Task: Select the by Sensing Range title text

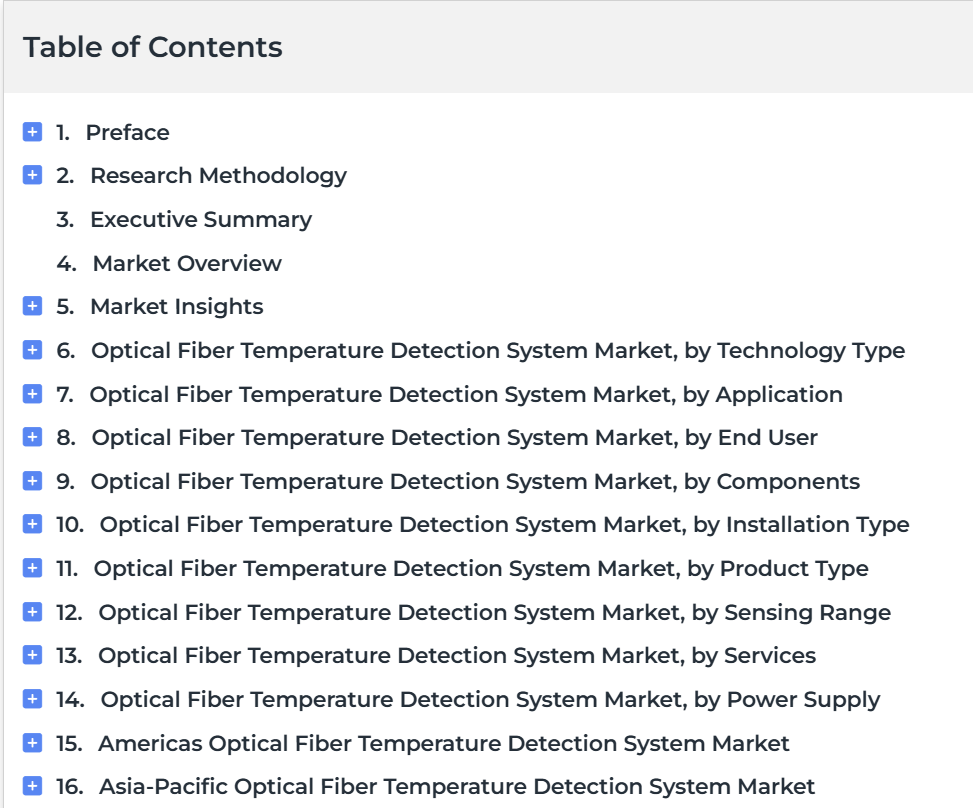Action: [x=494, y=612]
